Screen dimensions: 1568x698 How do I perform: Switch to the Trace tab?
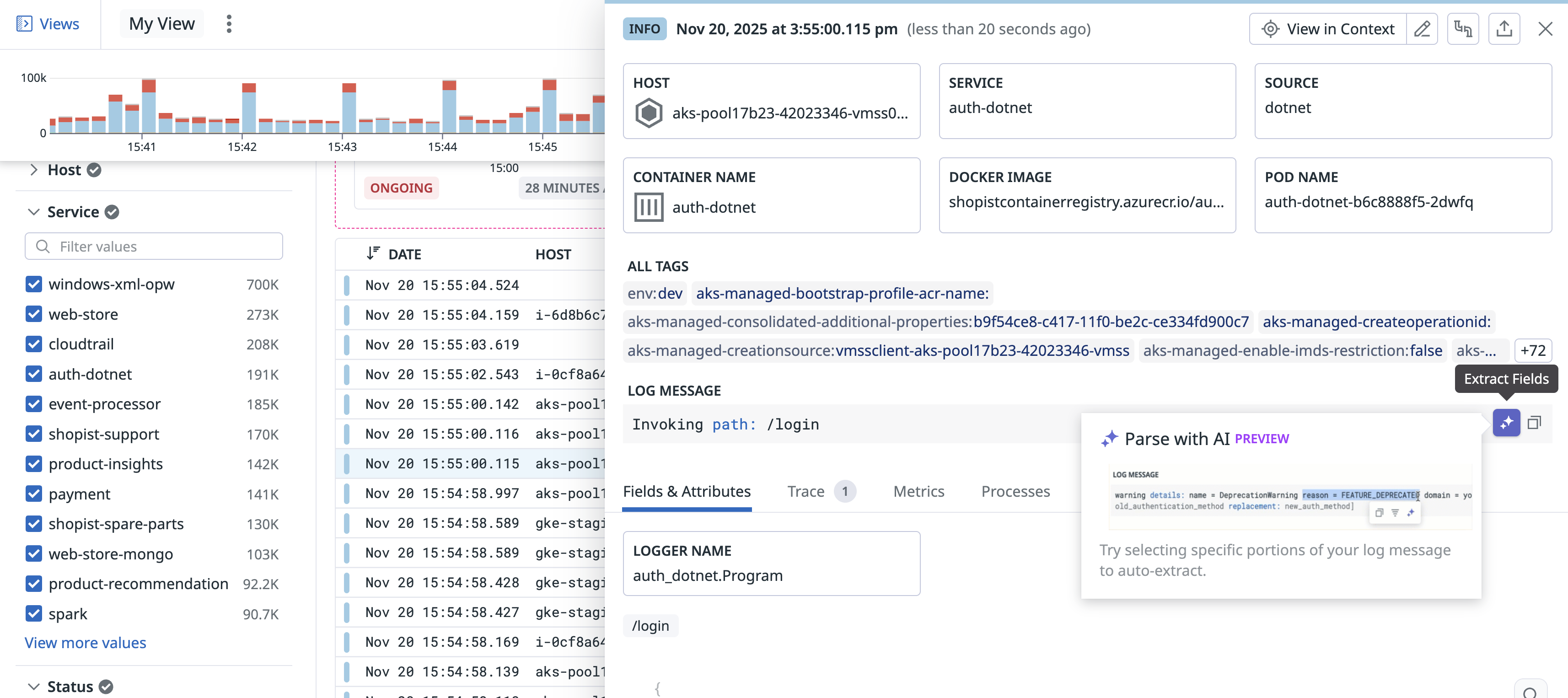[x=805, y=491]
